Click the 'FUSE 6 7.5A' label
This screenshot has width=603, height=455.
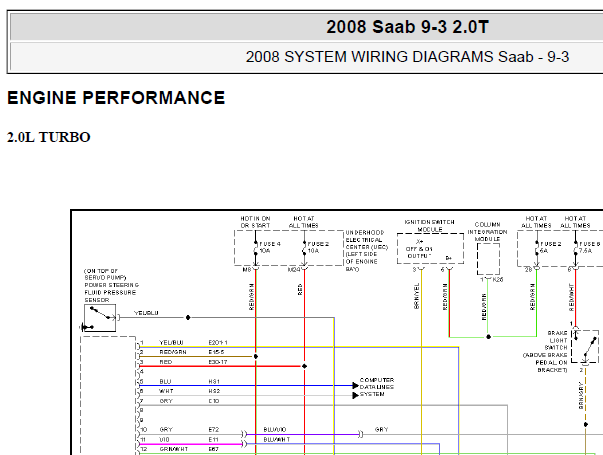coord(590,247)
